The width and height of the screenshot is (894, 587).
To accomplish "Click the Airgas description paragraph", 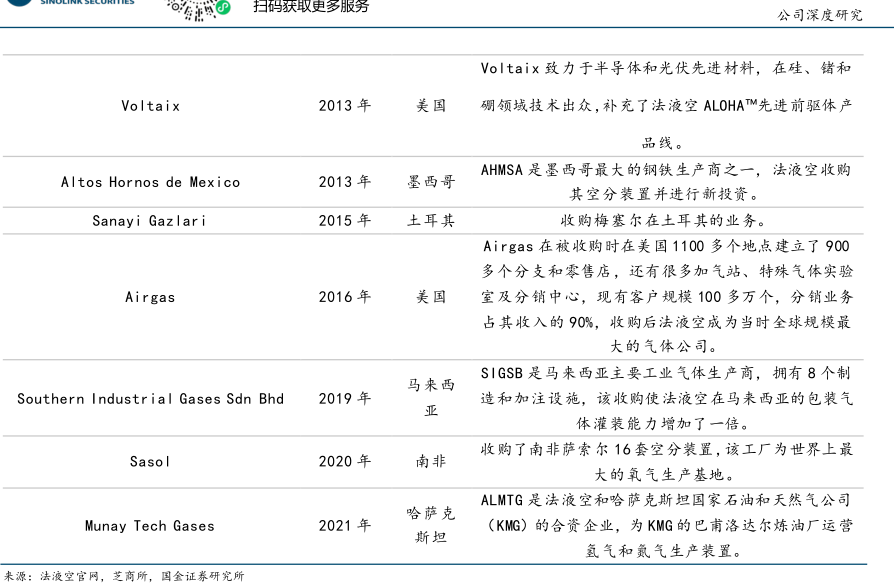I will pos(666,297).
